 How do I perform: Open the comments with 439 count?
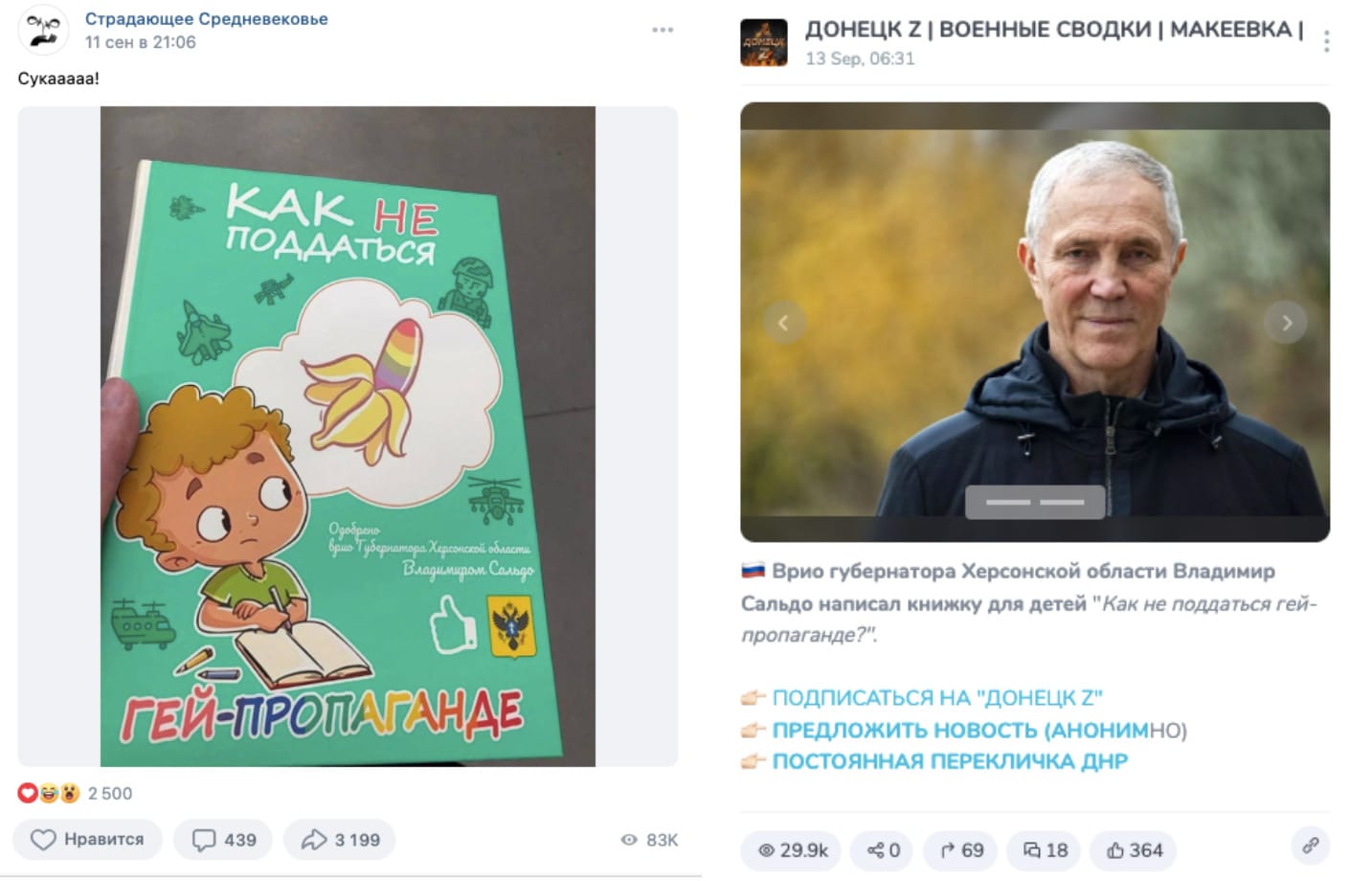pos(224,840)
